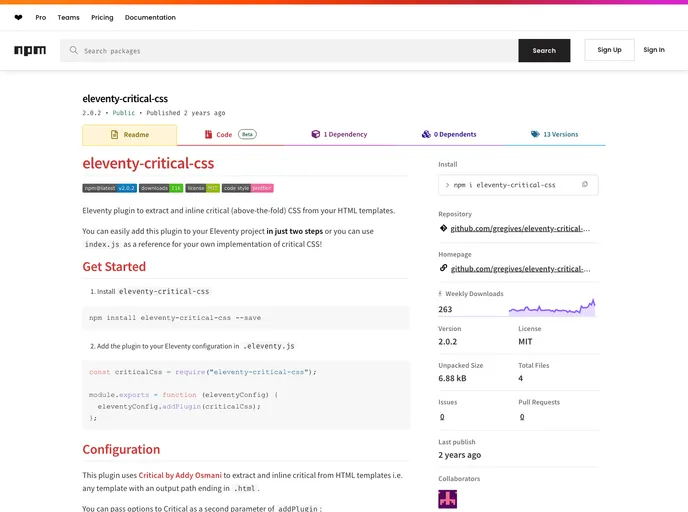Viewport: 688px width, 512px height.
Task: Click the weekly downloads sparkline chart
Action: [x=552, y=307]
